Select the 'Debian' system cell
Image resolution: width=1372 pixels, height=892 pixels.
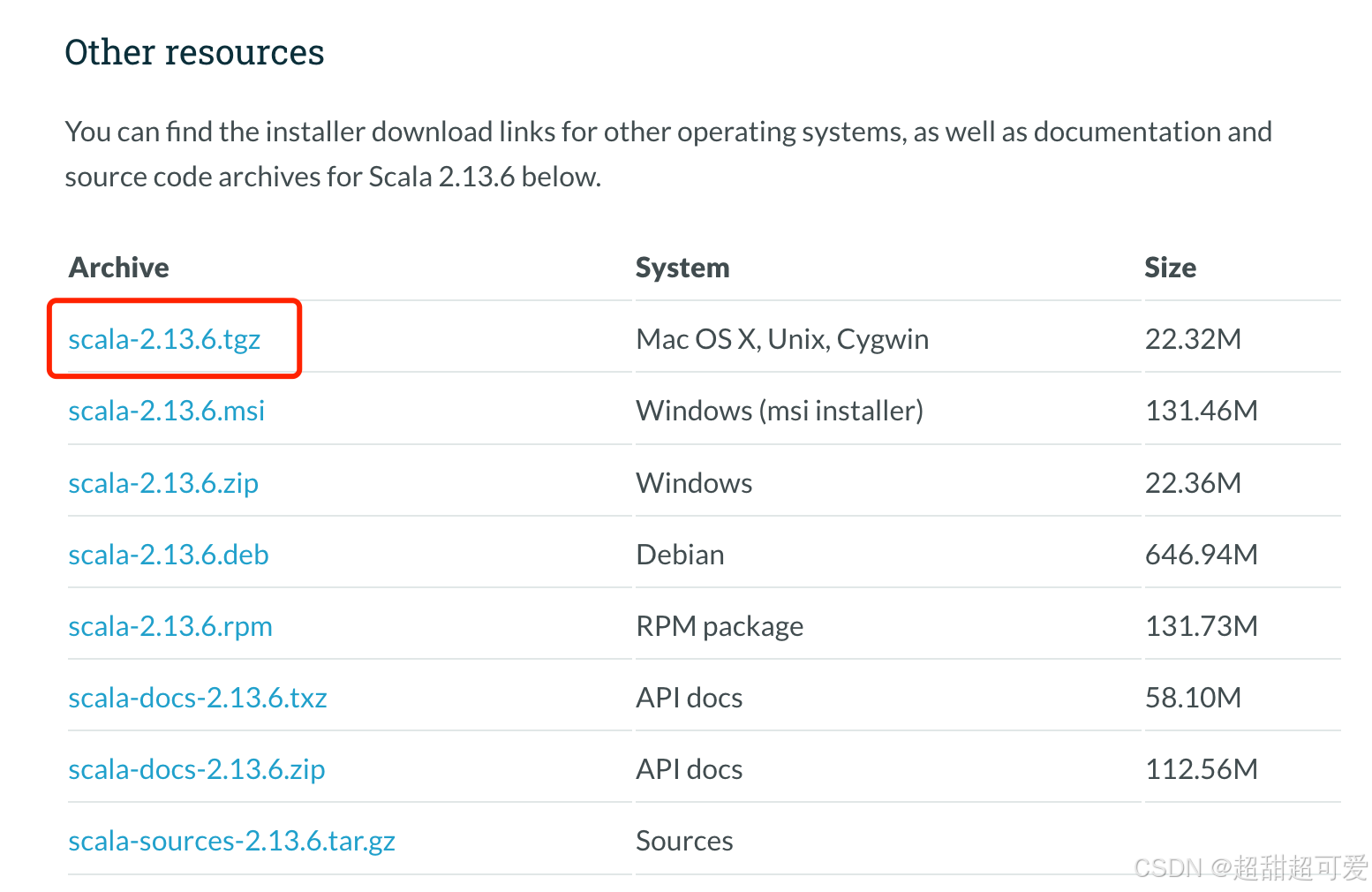click(x=680, y=555)
